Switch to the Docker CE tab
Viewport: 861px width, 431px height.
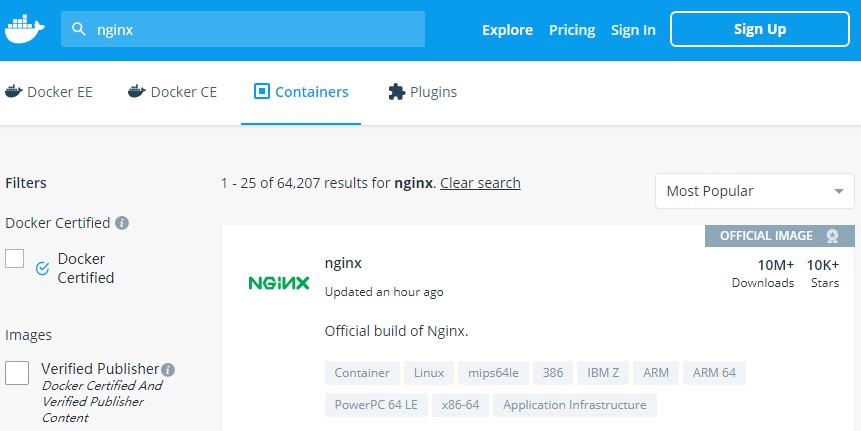click(x=172, y=92)
